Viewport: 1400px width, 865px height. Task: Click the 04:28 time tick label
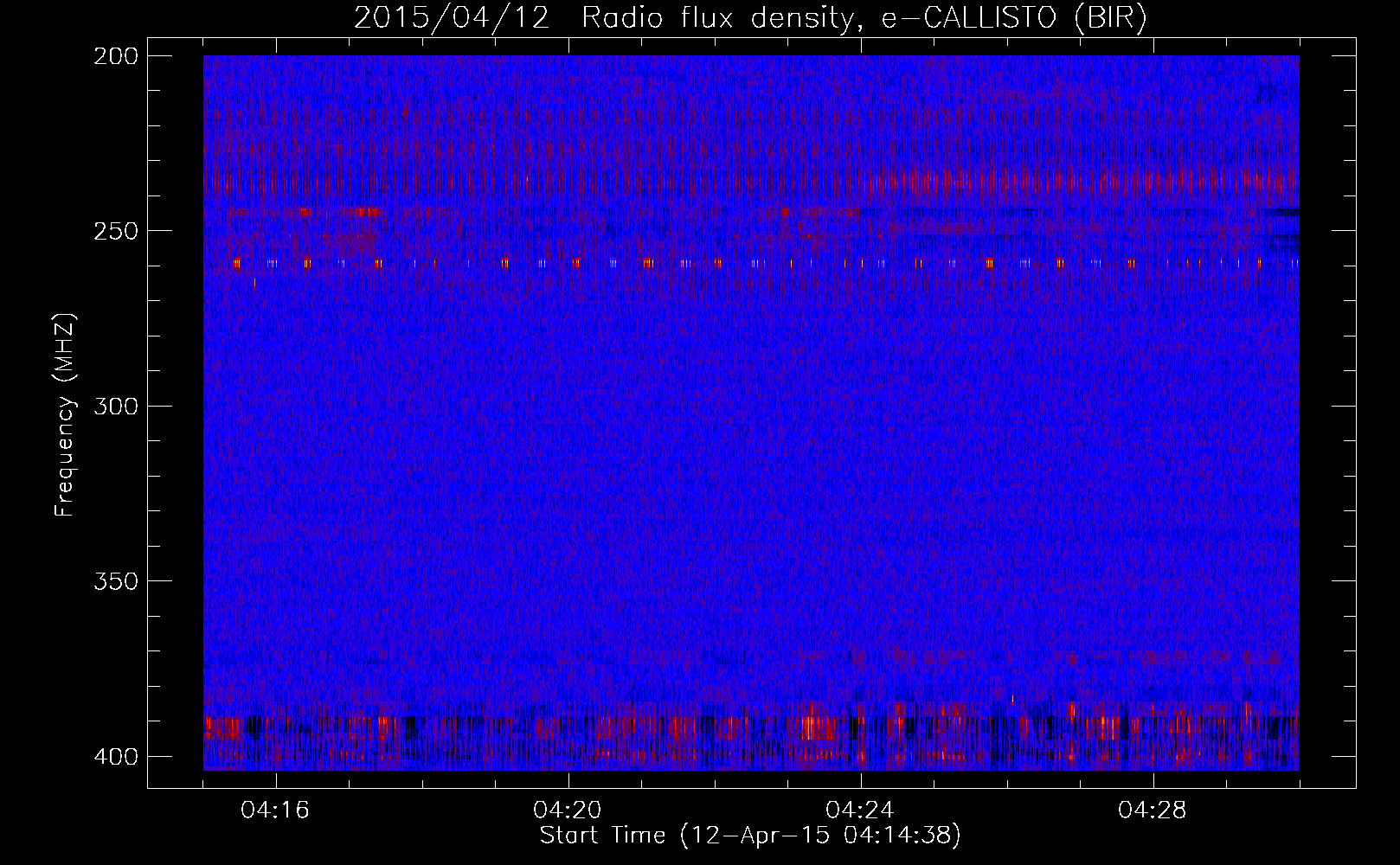[1153, 811]
